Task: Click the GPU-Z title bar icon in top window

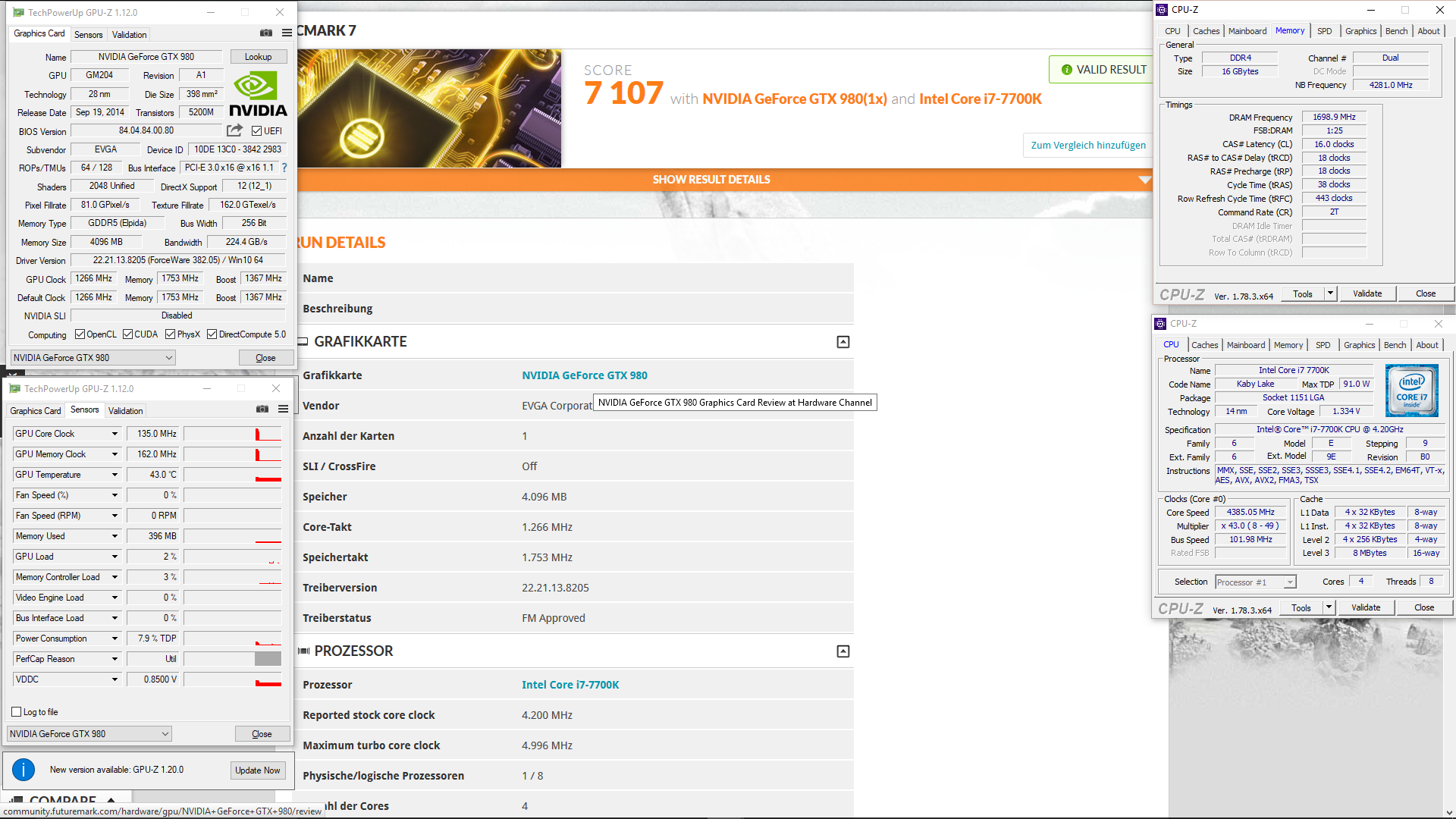Action: click(18, 12)
